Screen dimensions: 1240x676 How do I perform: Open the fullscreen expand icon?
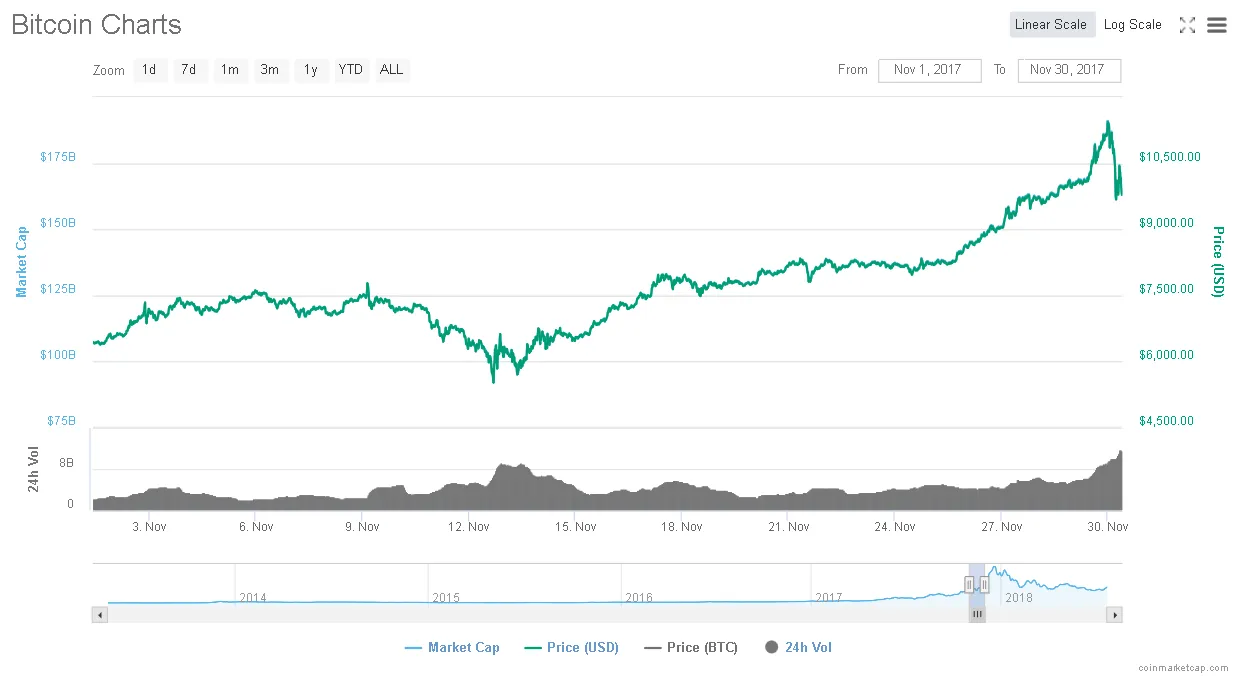[x=1187, y=25]
